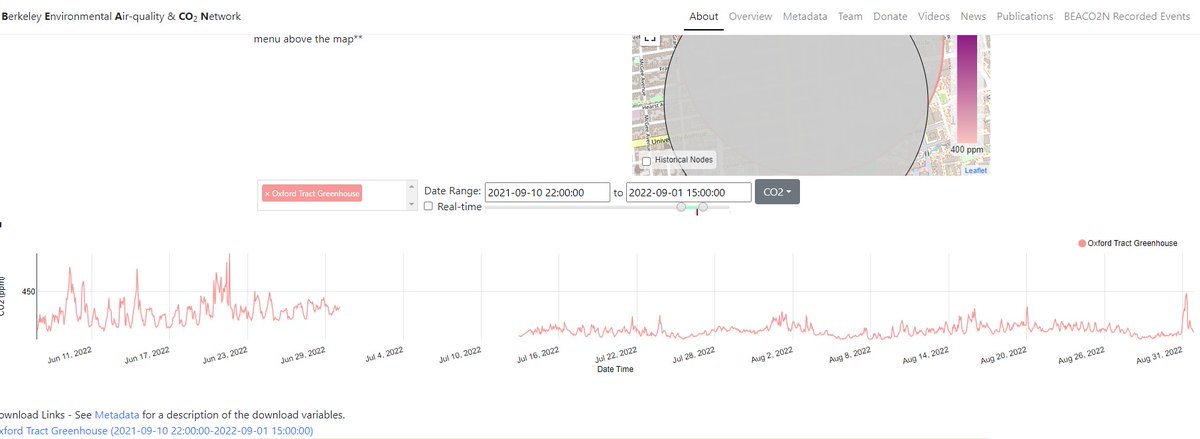1200x439 pixels.
Task: Click the end date range input field
Action: point(689,192)
